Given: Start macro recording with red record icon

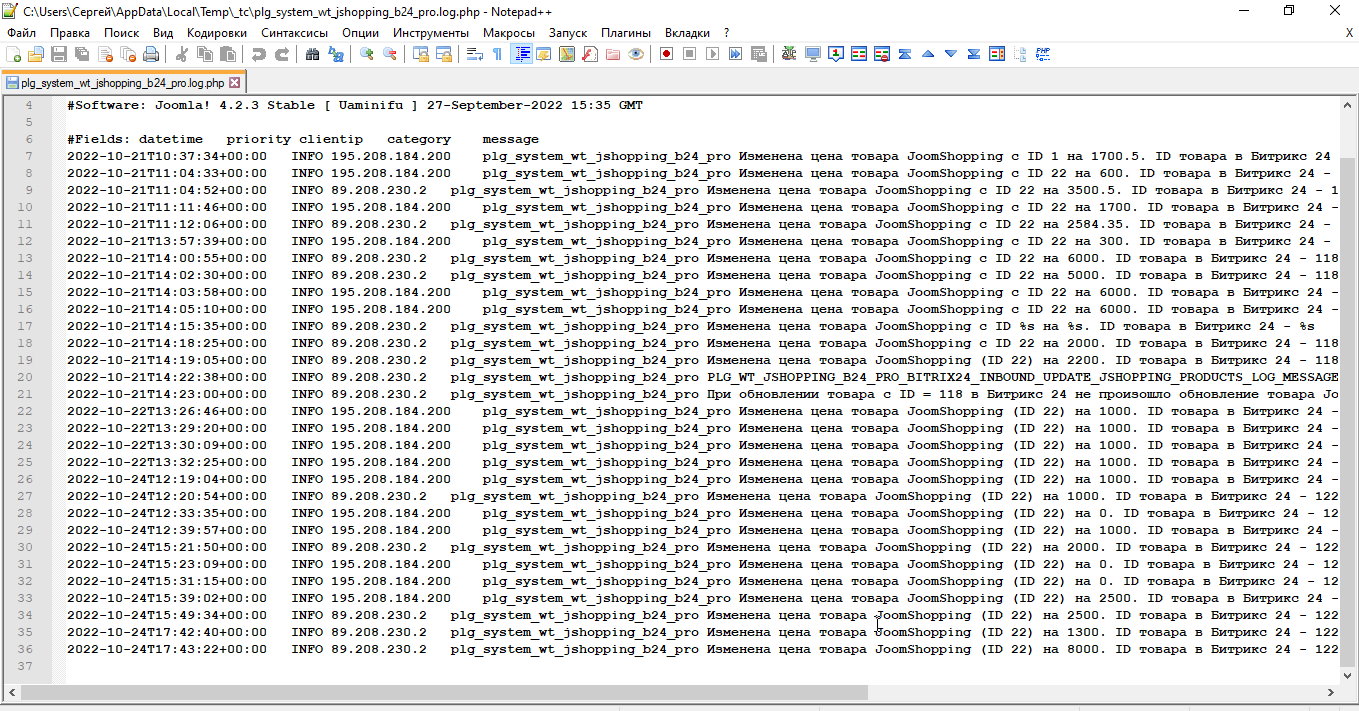Looking at the screenshot, I should click(666, 54).
